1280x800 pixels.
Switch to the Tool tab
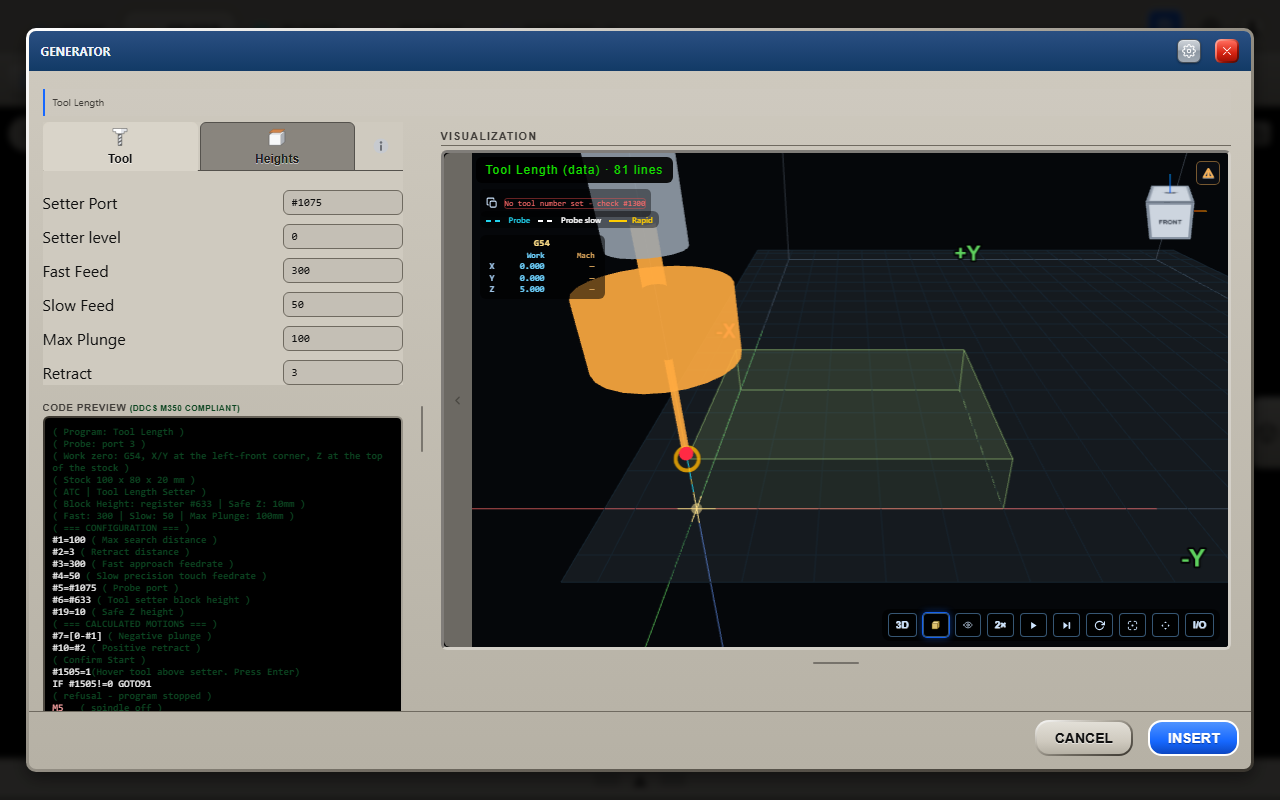coord(121,146)
